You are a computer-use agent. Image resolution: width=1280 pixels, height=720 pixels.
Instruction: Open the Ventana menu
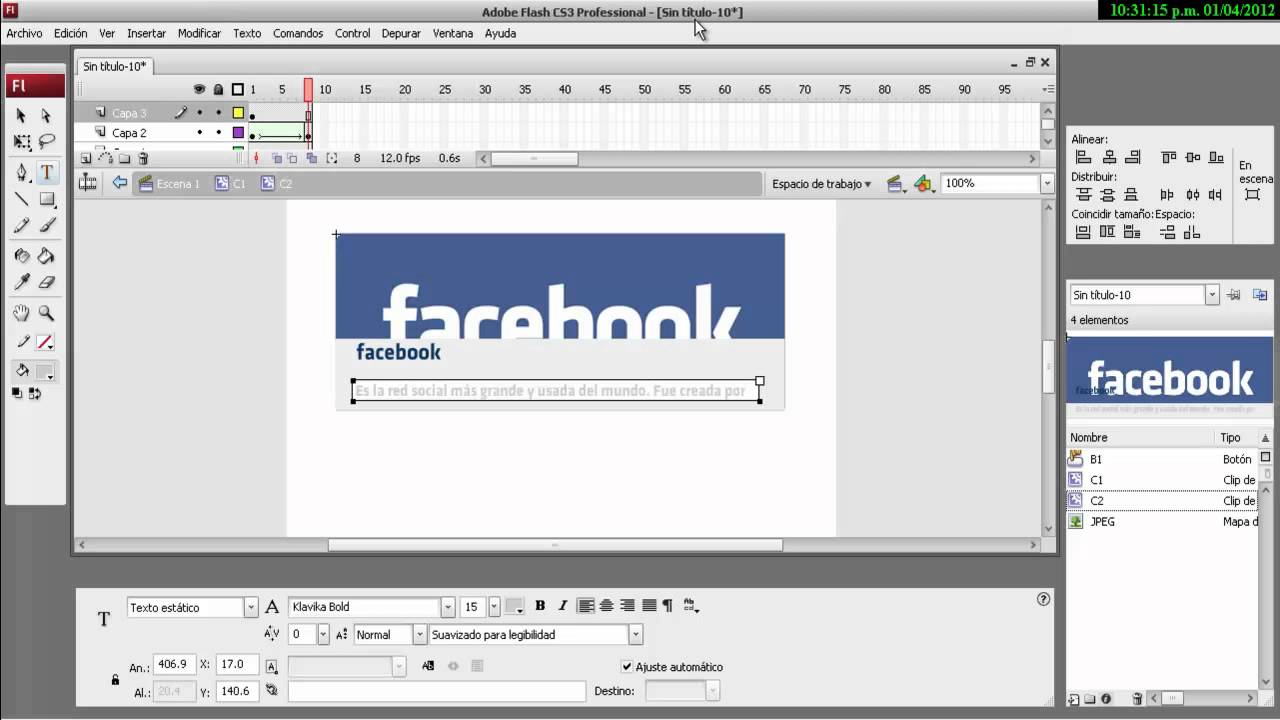coord(453,33)
